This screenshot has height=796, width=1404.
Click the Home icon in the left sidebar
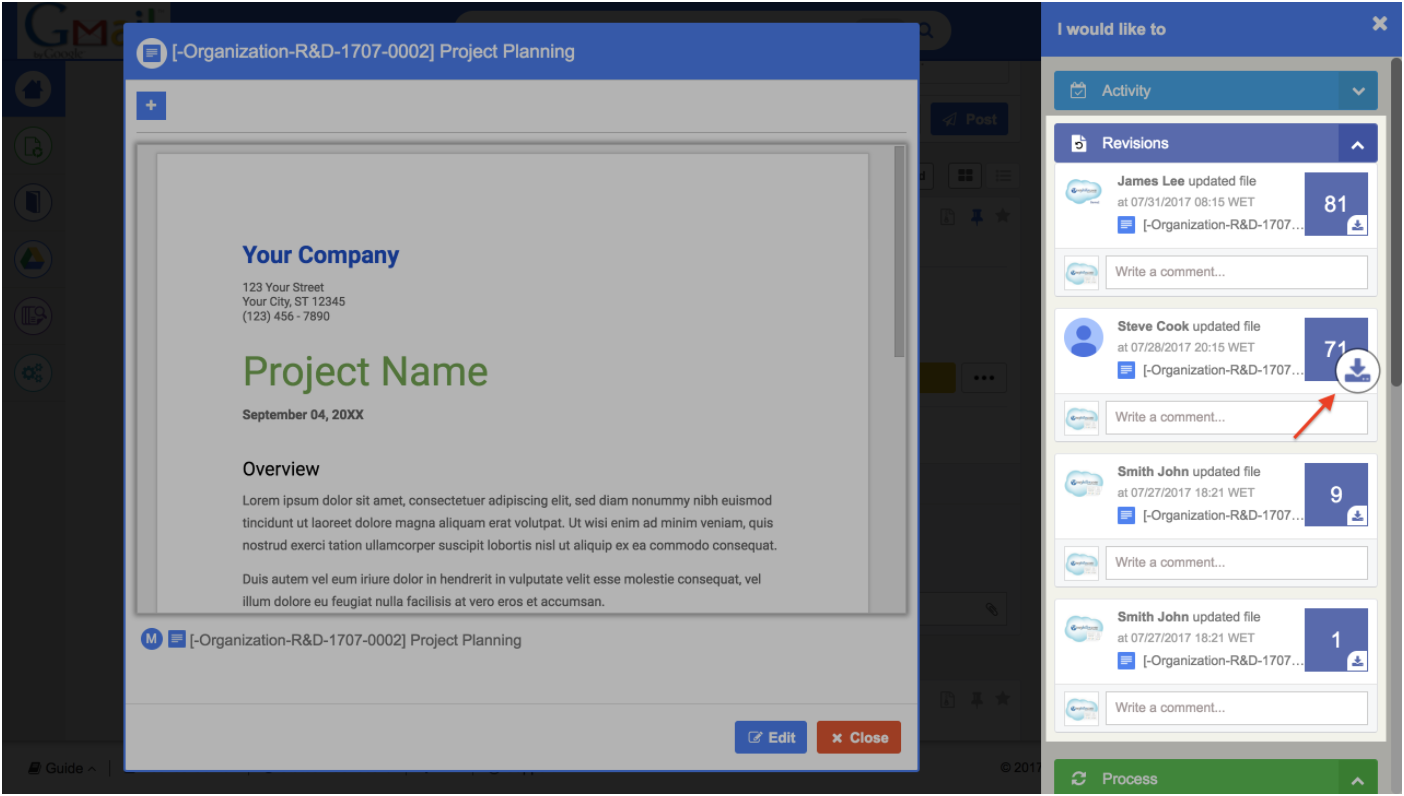click(x=34, y=90)
